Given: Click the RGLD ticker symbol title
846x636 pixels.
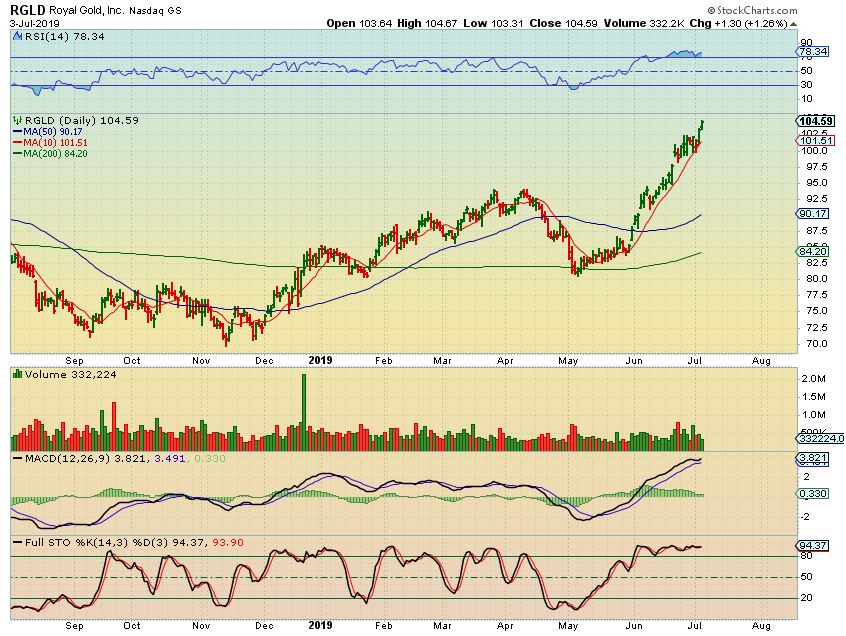Looking at the screenshot, I should (x=29, y=10).
